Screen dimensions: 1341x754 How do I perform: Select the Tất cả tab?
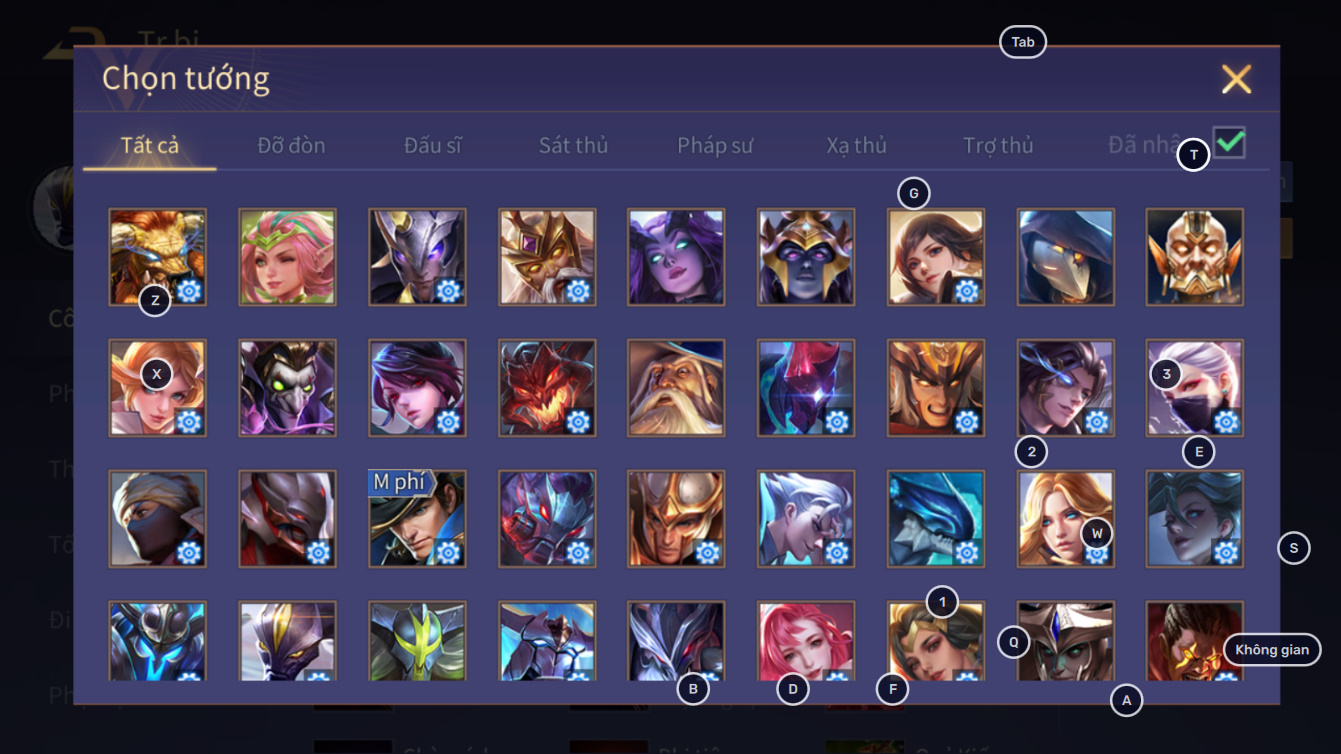tap(150, 145)
